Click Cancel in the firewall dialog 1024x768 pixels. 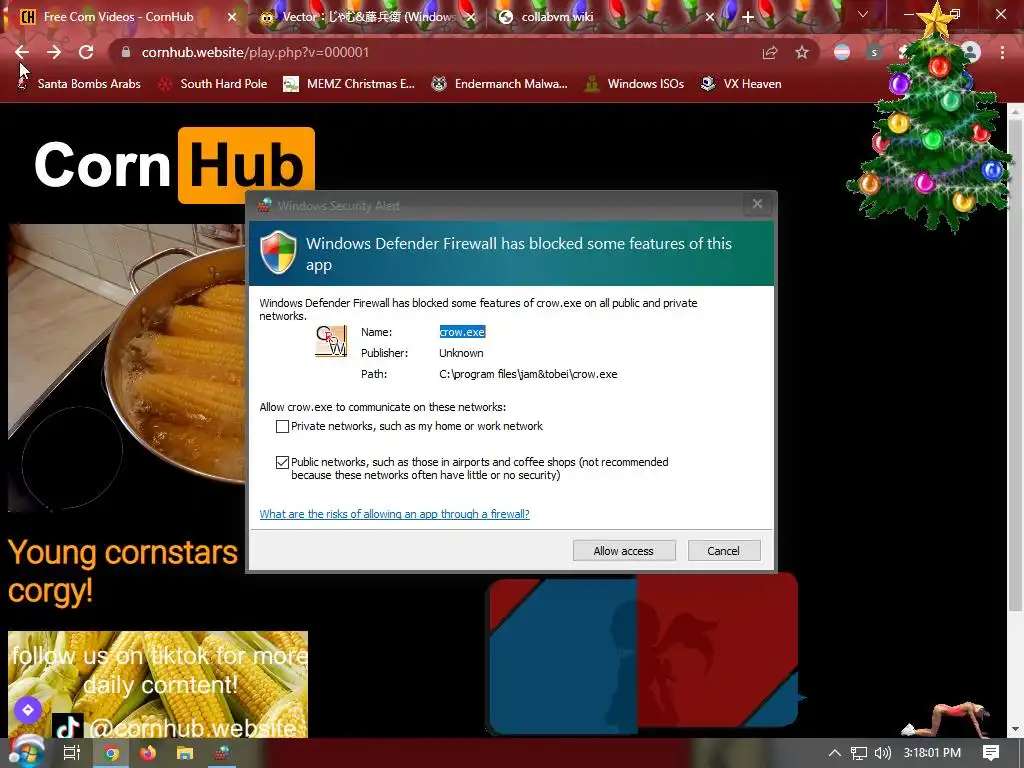724,551
